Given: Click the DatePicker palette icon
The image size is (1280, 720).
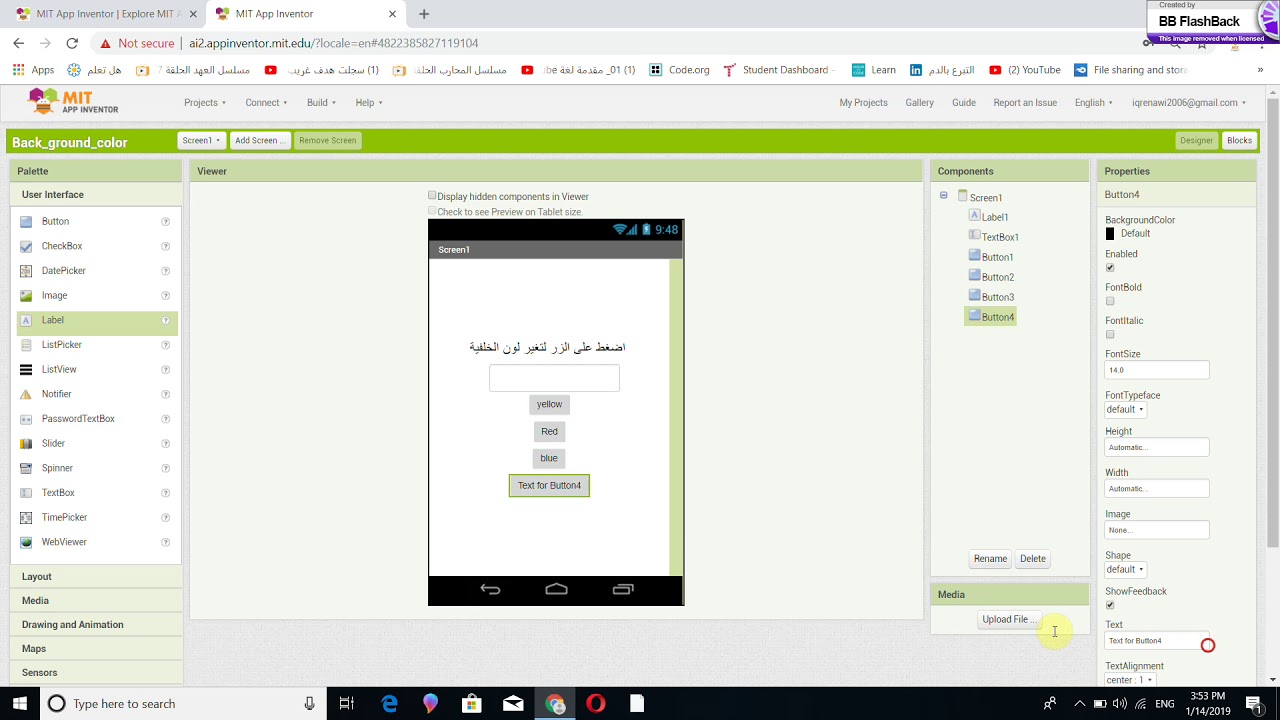Looking at the screenshot, I should click(x=26, y=271).
